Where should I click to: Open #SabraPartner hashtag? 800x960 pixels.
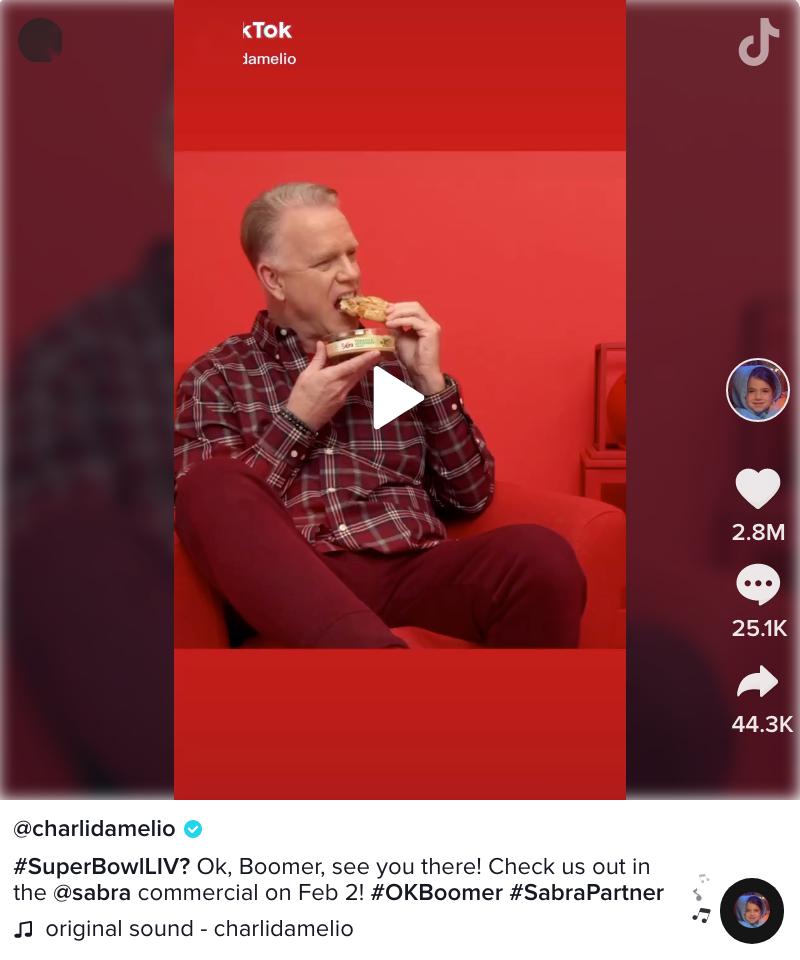[x=586, y=893]
